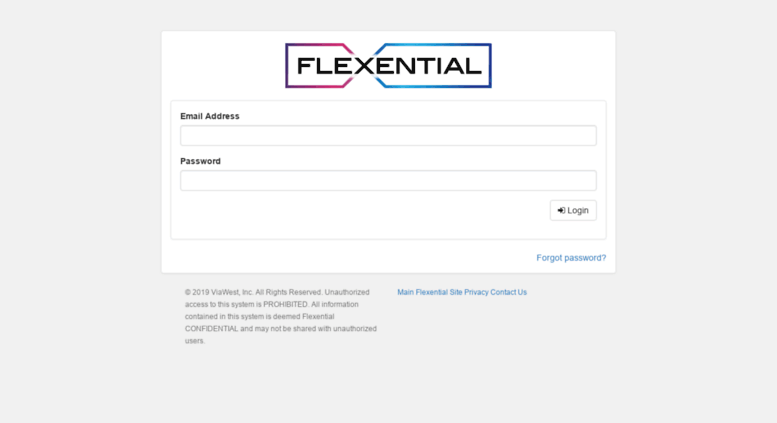Click the Flexential logo image
The height and width of the screenshot is (423, 777).
pyautogui.click(x=388, y=65)
